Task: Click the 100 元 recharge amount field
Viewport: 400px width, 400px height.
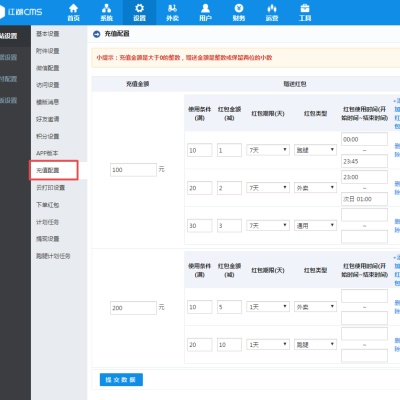Action: point(133,170)
